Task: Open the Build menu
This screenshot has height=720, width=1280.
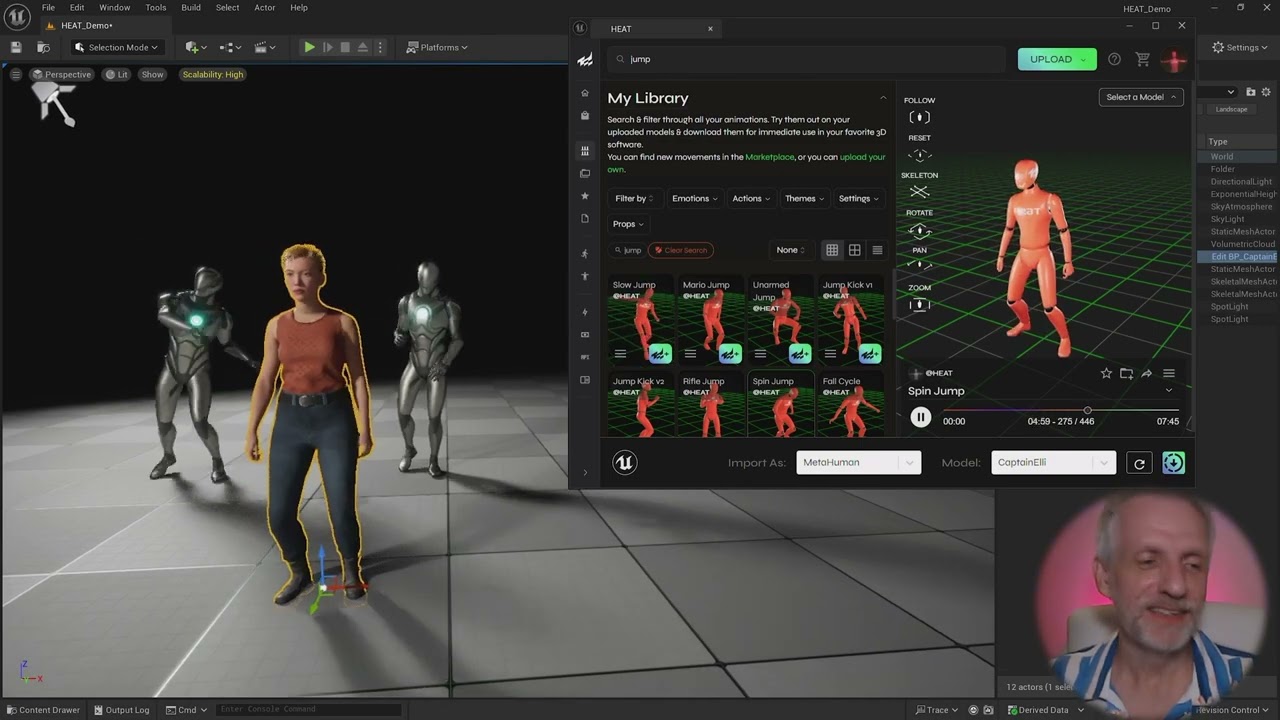Action: click(191, 7)
